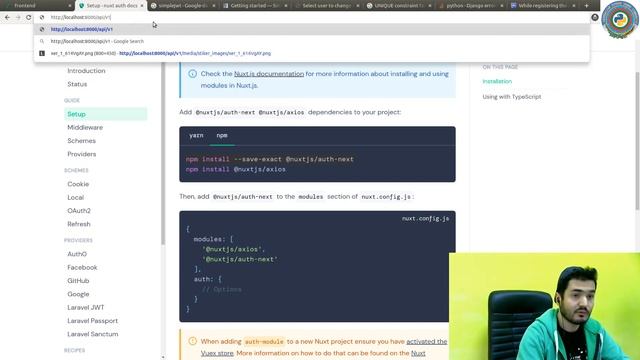Click the info icon in the blue notice
This screenshot has width=640, height=360.
(x=192, y=74)
